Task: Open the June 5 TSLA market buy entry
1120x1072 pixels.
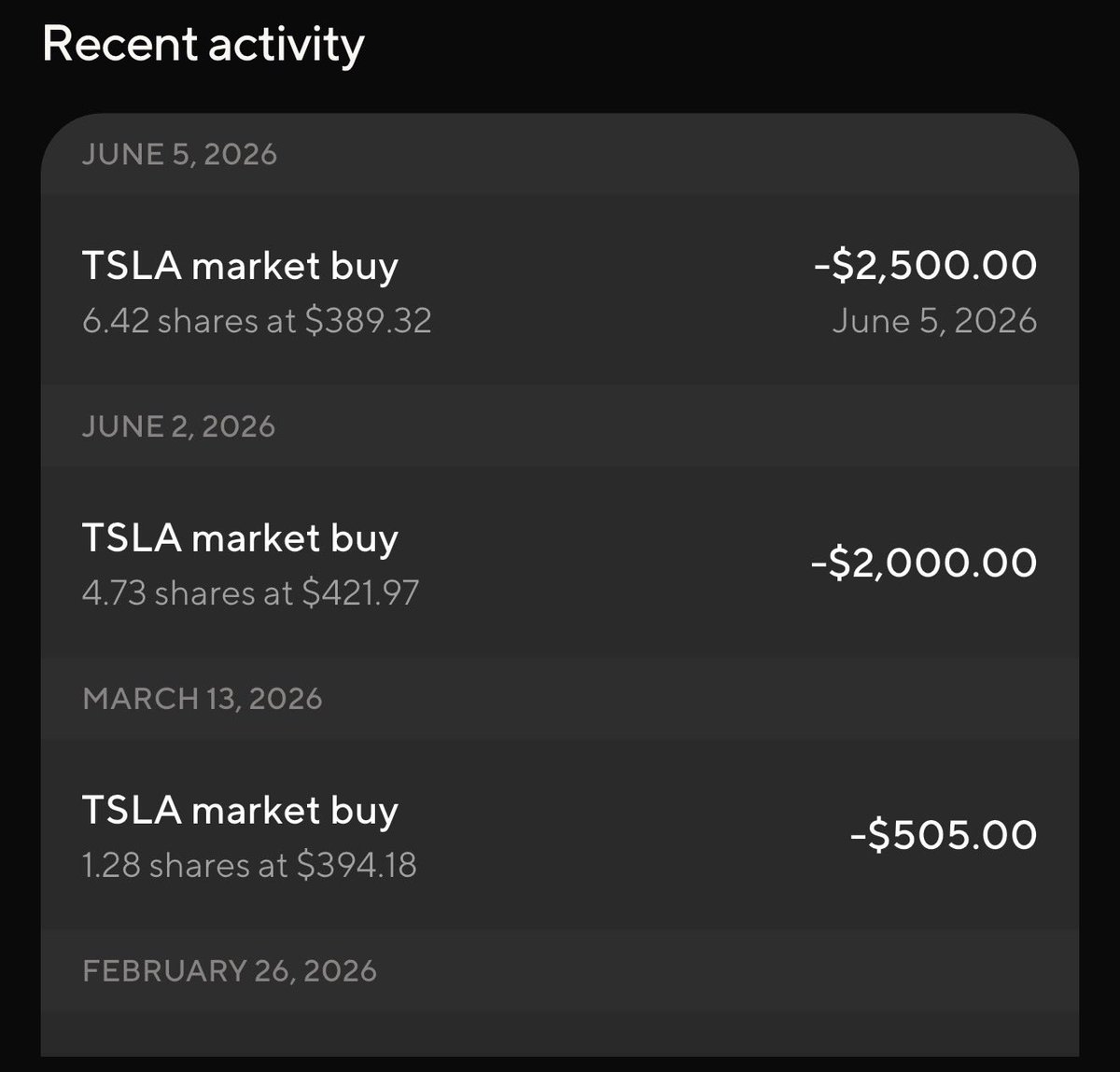Action: [560, 290]
